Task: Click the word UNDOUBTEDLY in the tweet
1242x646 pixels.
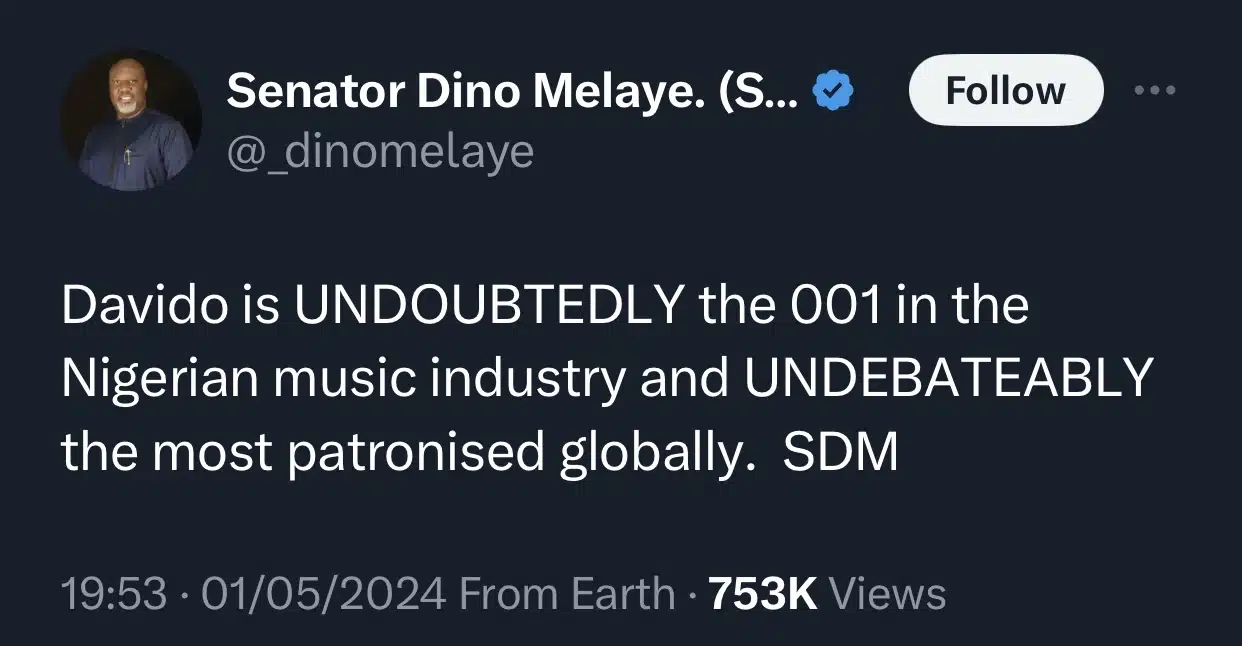Action: click(485, 307)
